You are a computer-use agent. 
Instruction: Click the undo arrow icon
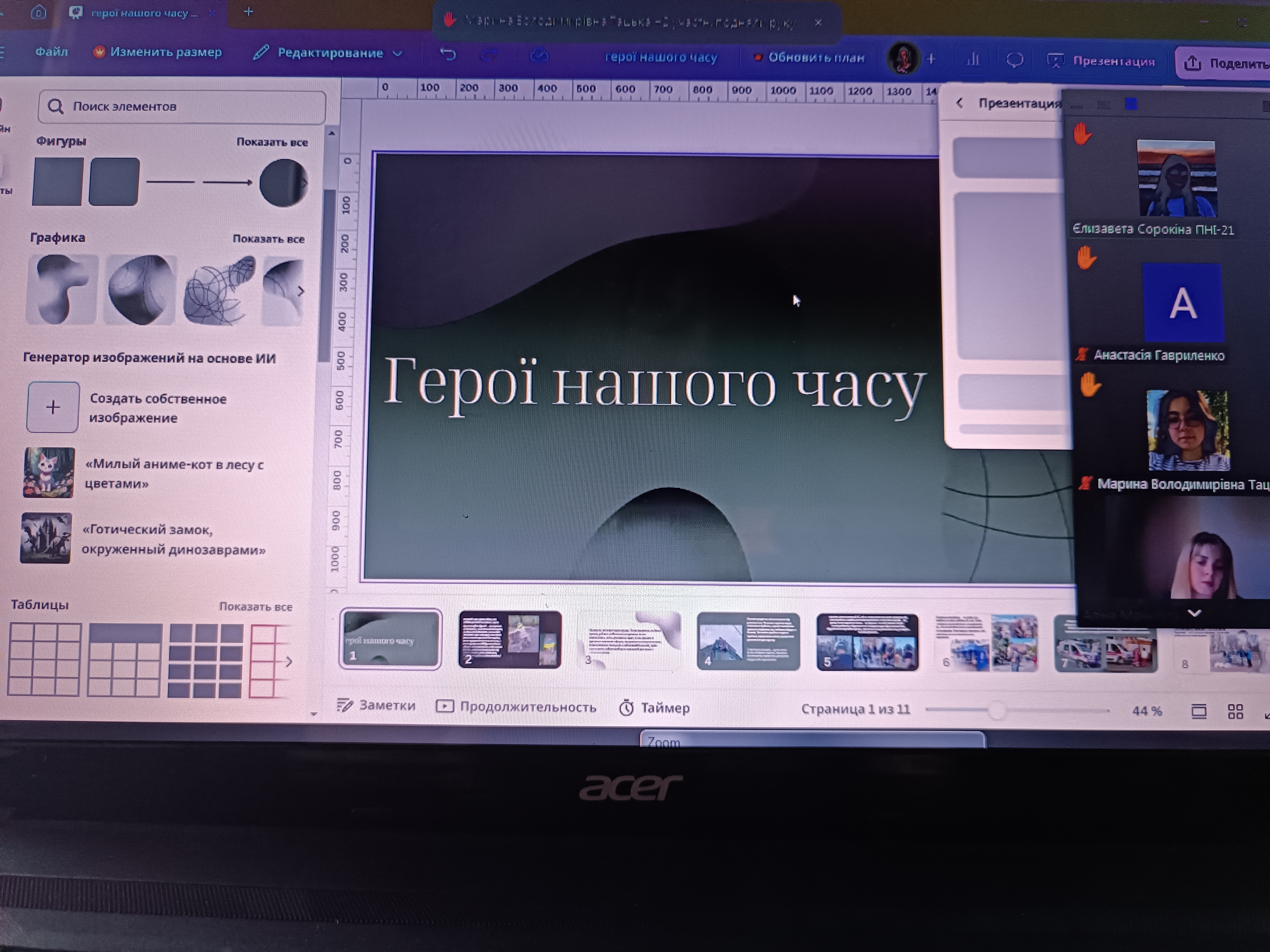point(448,55)
